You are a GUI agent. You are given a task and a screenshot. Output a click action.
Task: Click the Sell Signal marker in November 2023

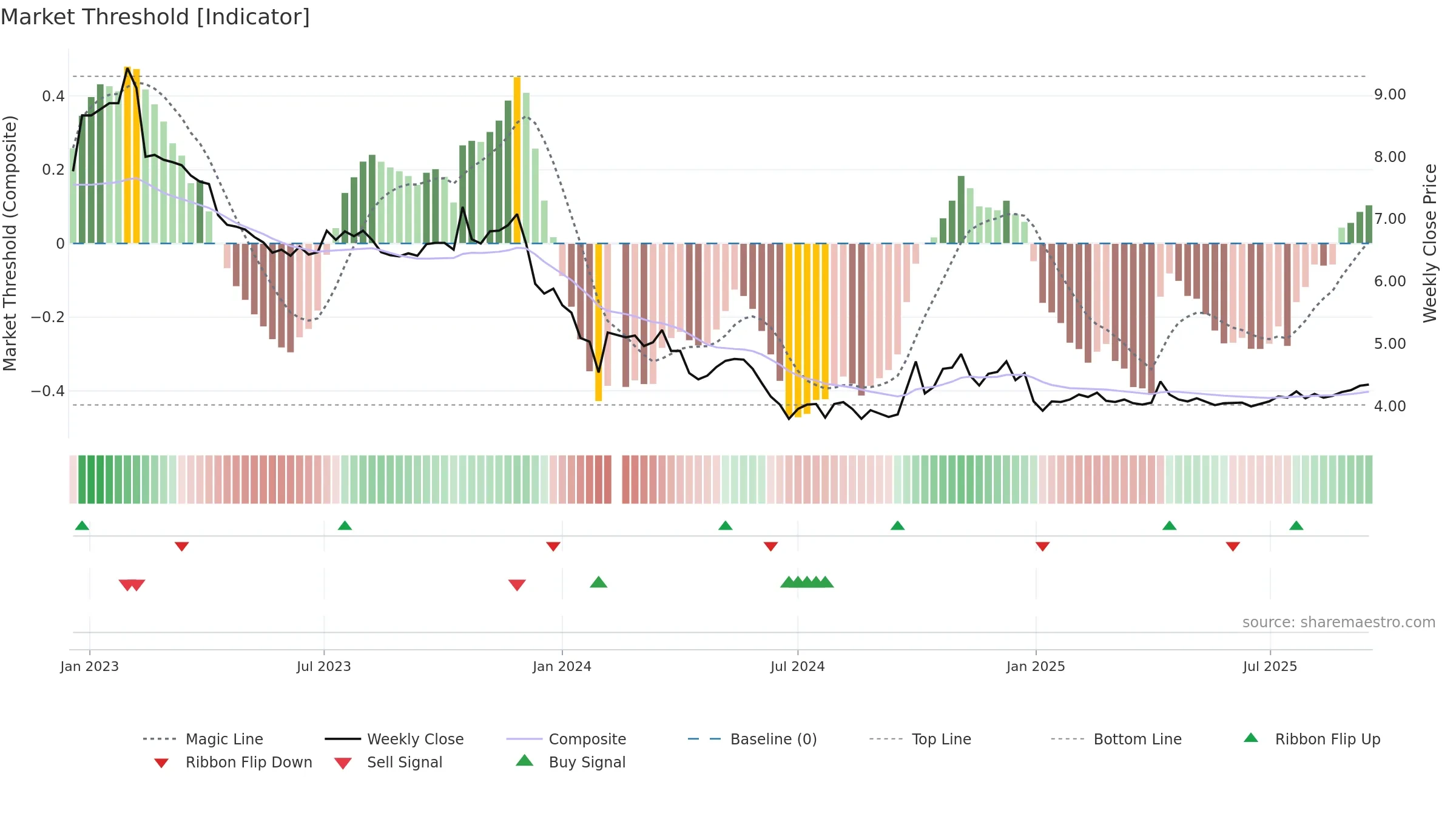(517, 585)
